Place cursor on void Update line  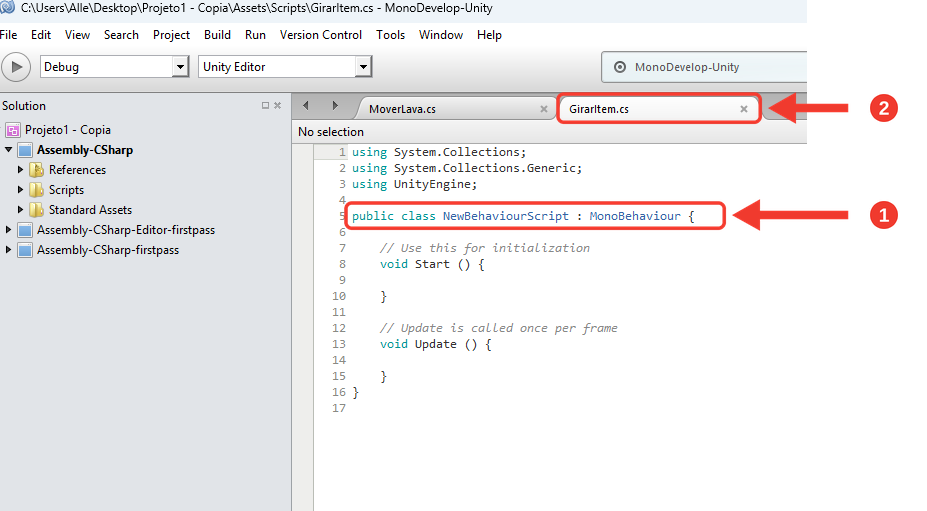(436, 344)
